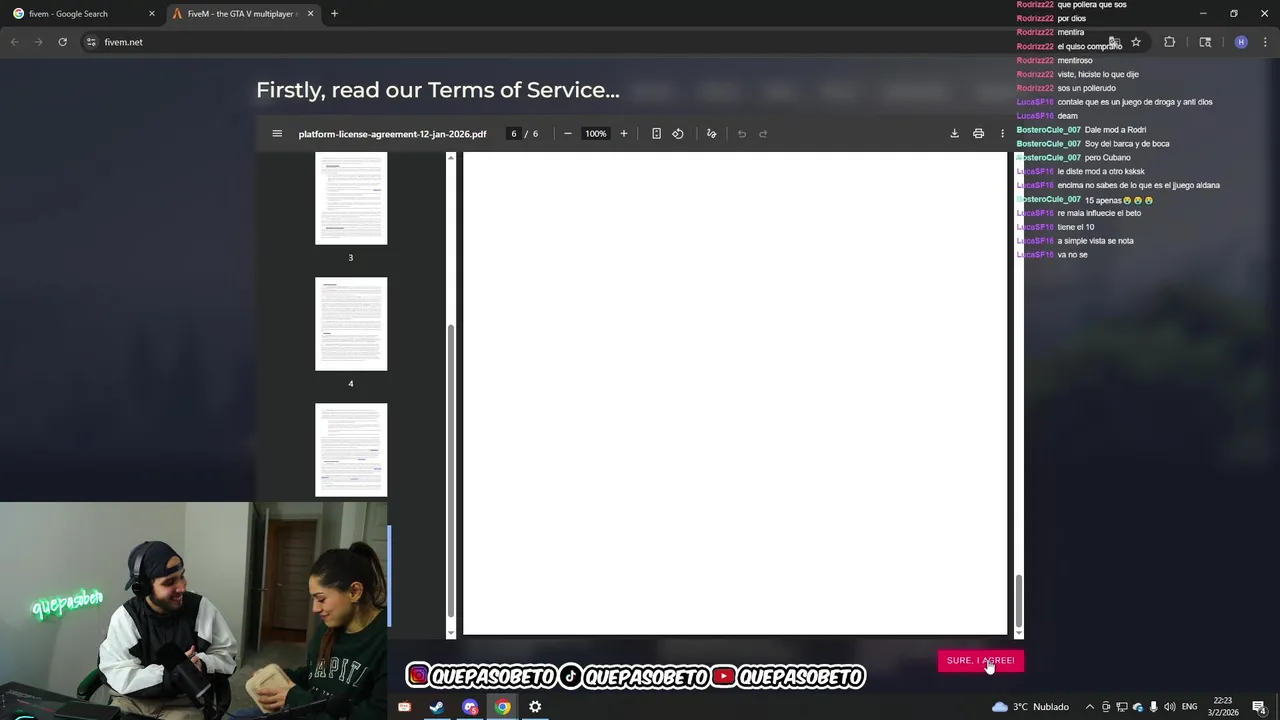Open page 4 thumbnail
1280x720 pixels.
(x=351, y=324)
